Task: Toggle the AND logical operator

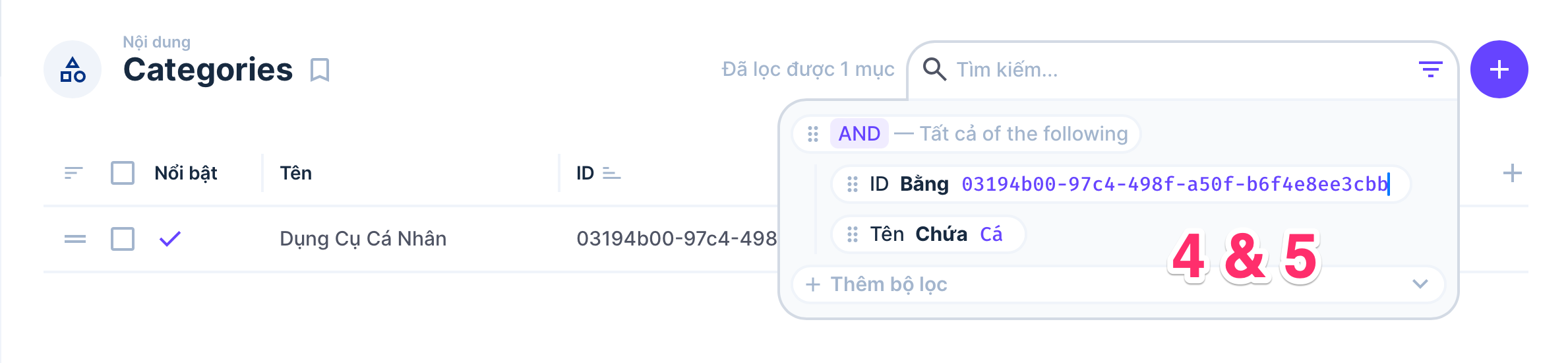Action: 859,134
